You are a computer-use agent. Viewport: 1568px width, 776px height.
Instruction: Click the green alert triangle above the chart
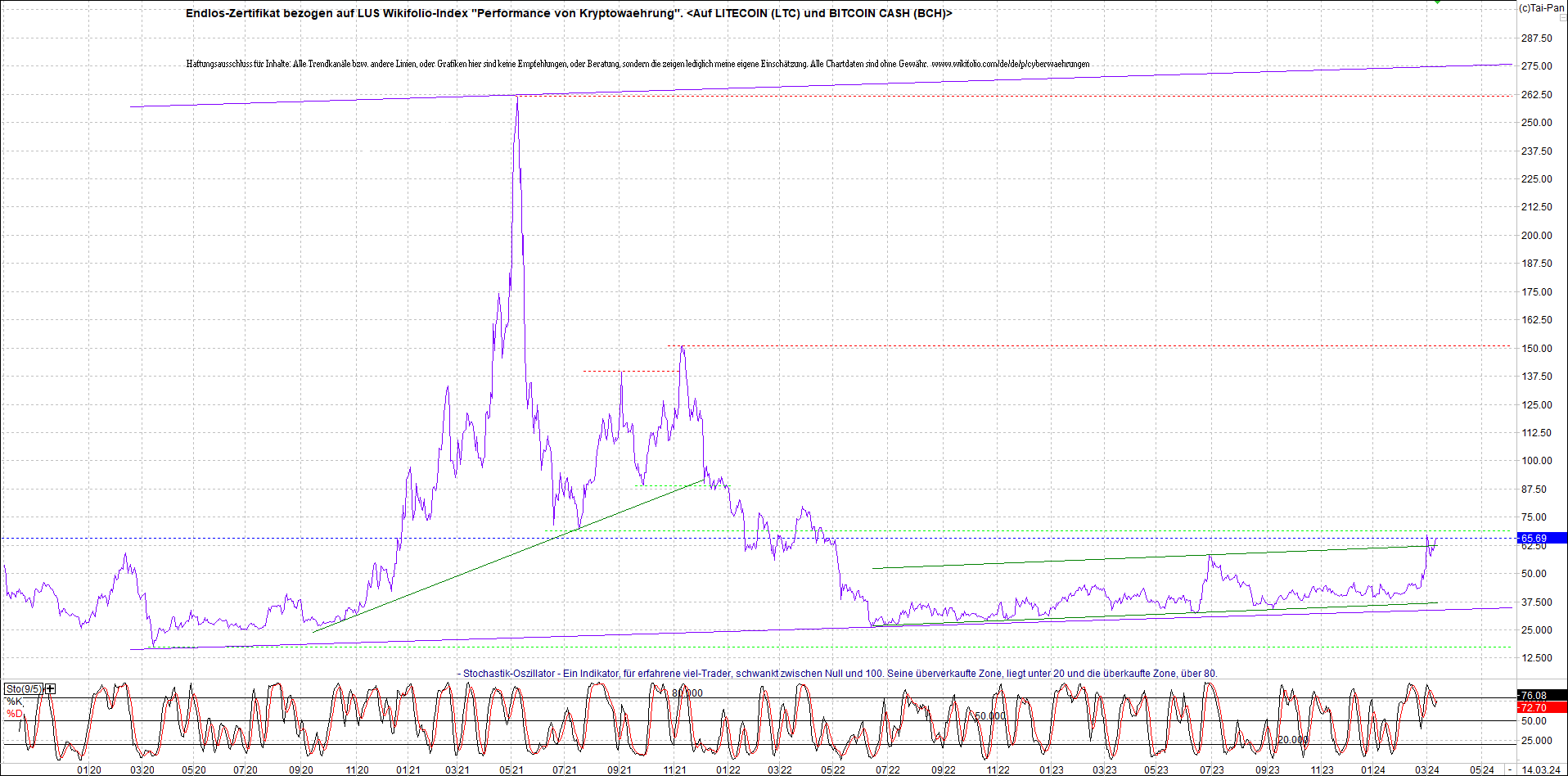point(1438,3)
